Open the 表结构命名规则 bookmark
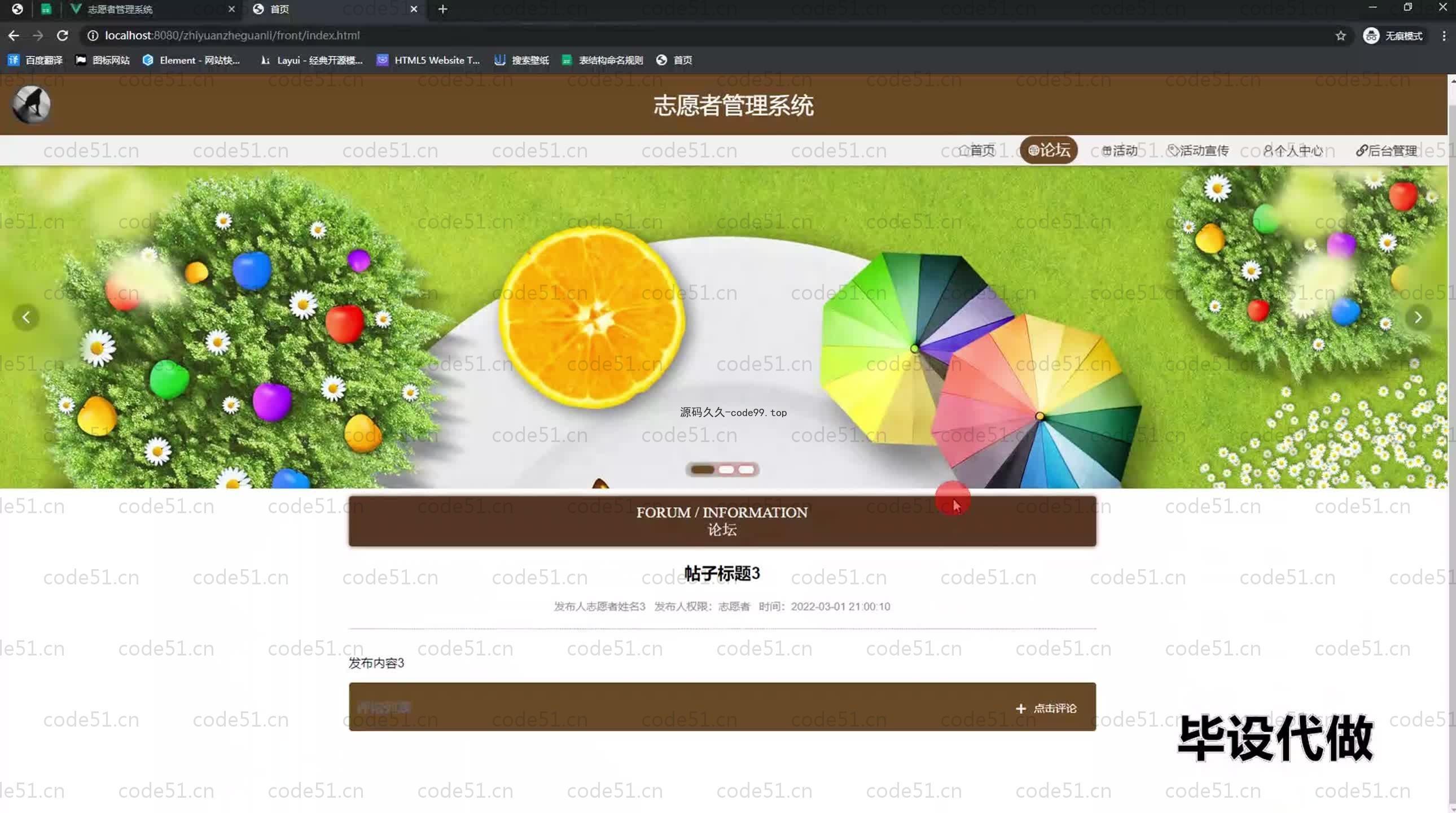Viewport: 1456px width, 813px height. [603, 60]
